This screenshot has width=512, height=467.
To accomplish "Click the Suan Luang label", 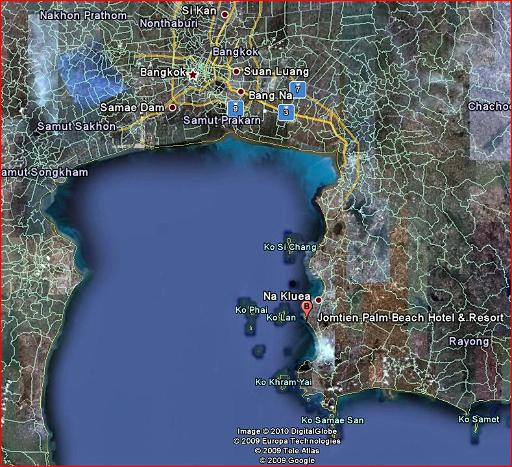I will (276, 71).
